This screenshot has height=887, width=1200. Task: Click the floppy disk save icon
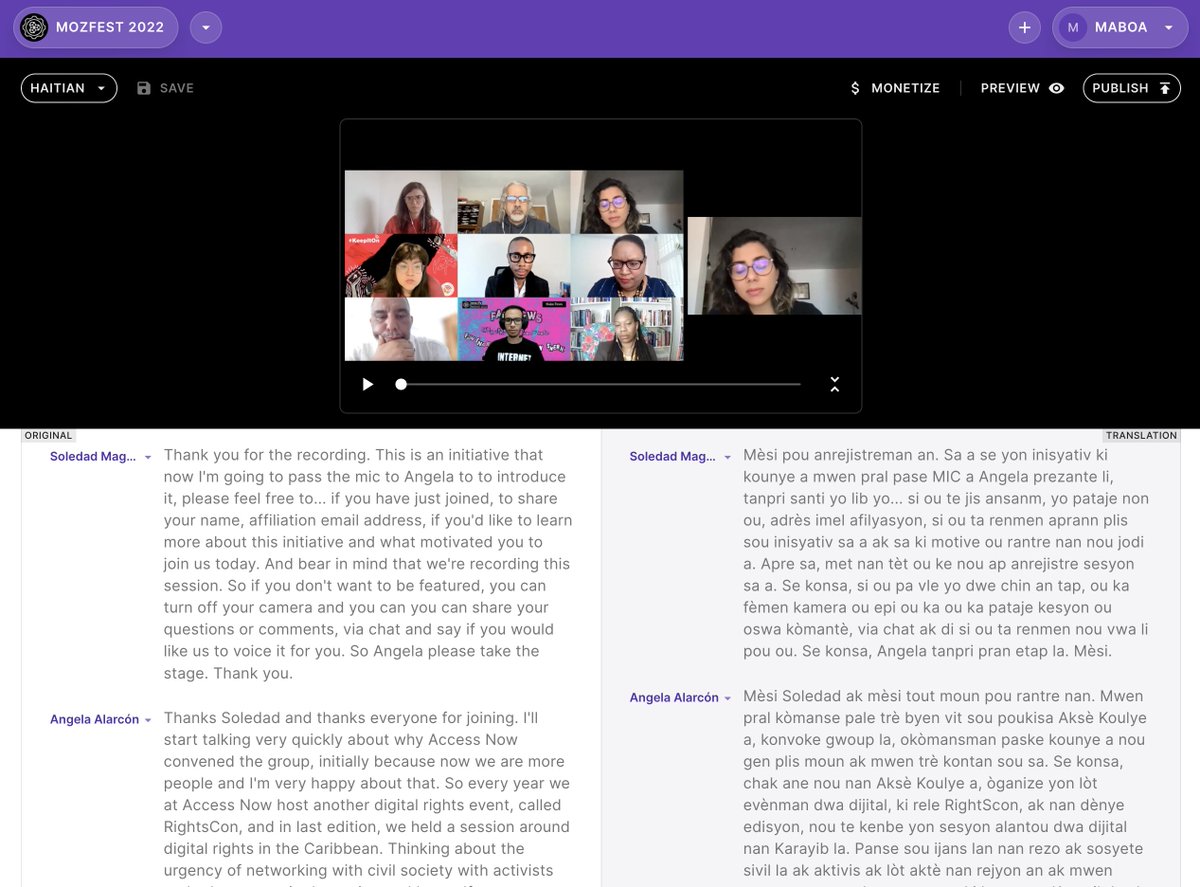click(x=144, y=88)
